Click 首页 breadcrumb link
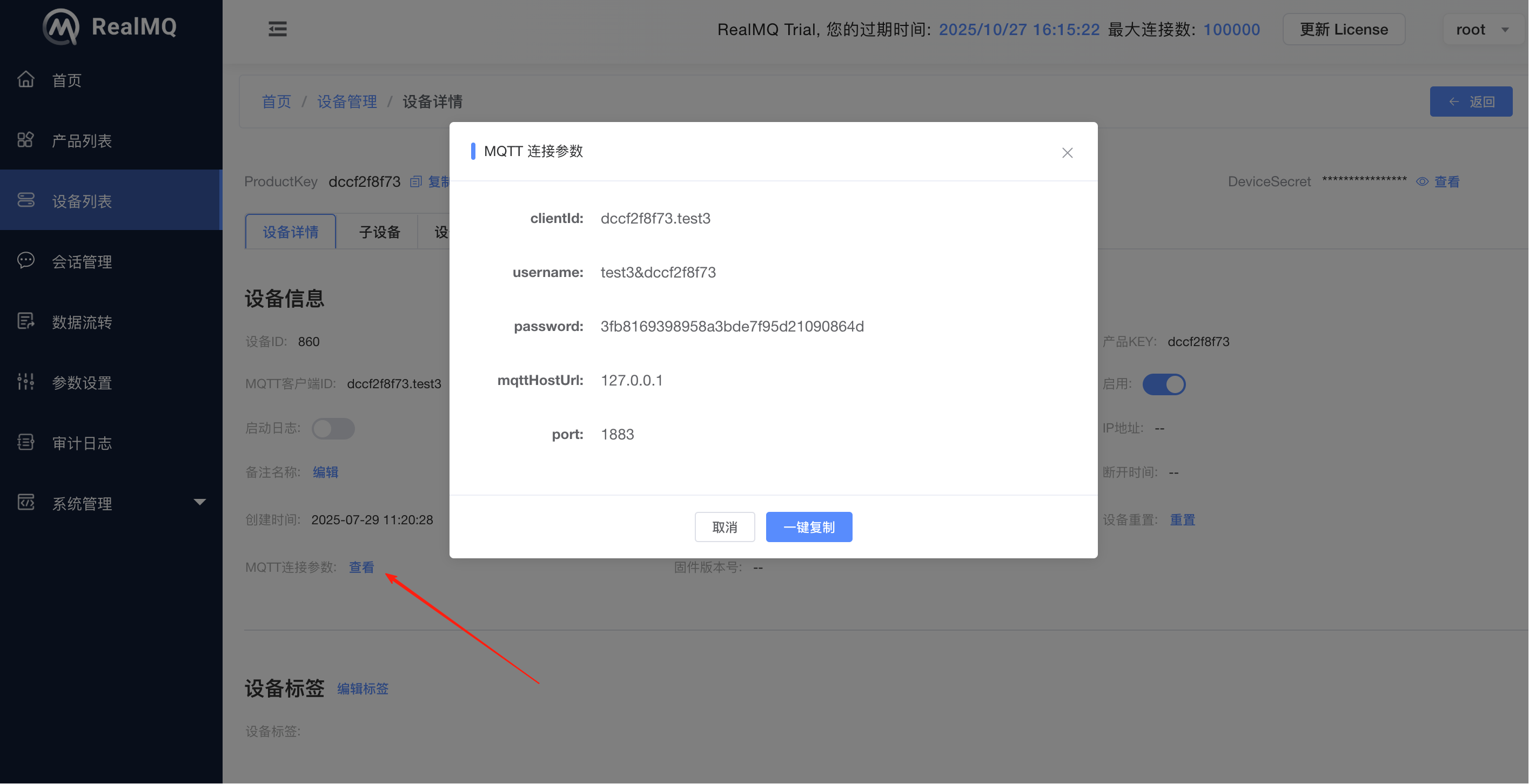 [x=276, y=102]
